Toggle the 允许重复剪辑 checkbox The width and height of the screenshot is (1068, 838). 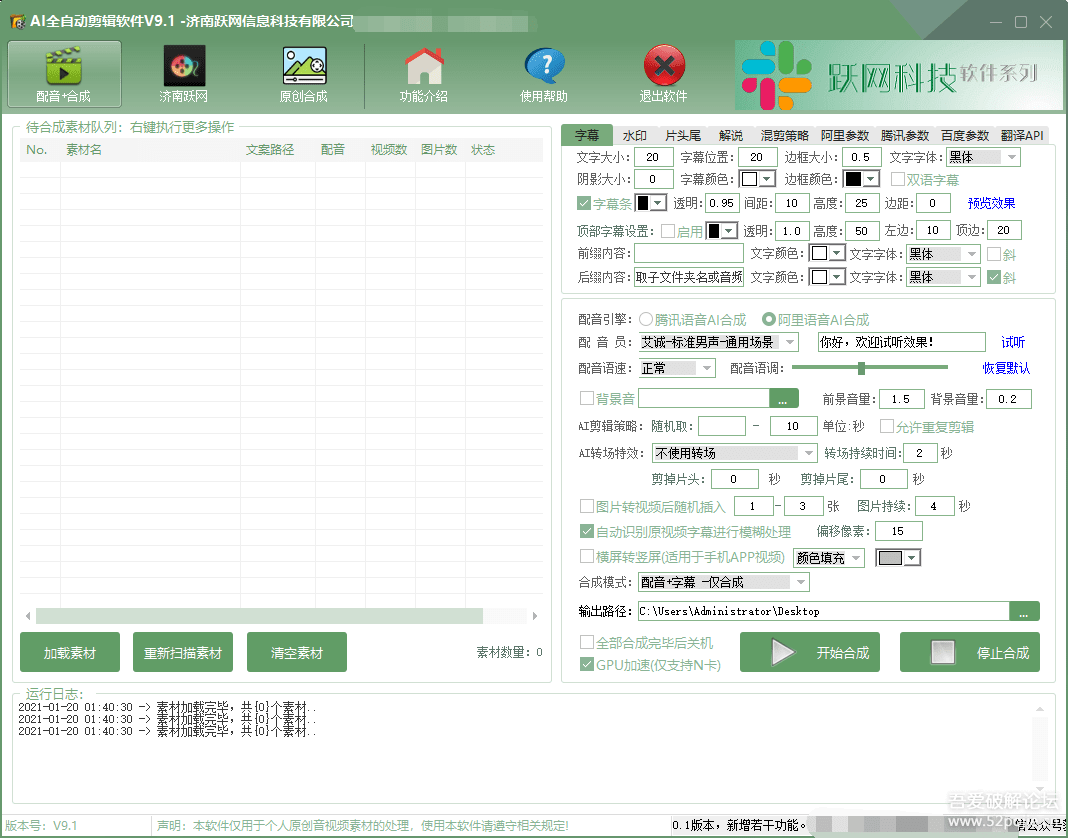[x=887, y=426]
